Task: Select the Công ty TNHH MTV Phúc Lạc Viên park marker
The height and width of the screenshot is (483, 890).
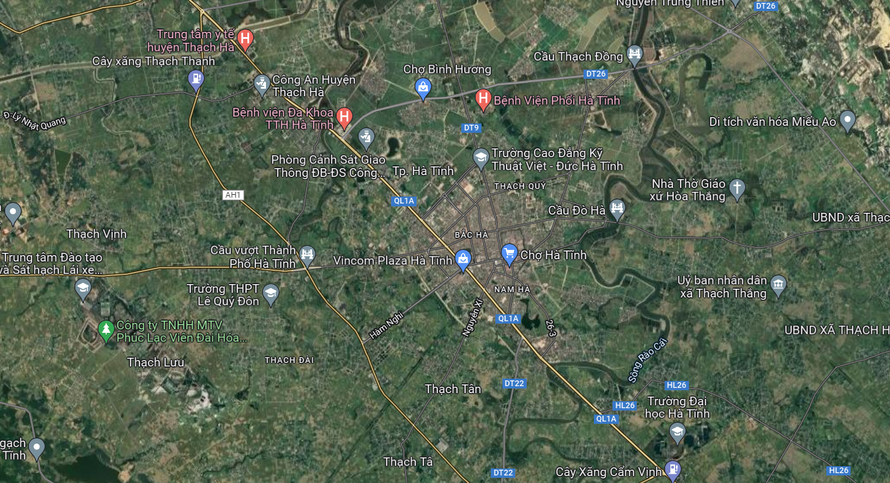Action: 106,330
